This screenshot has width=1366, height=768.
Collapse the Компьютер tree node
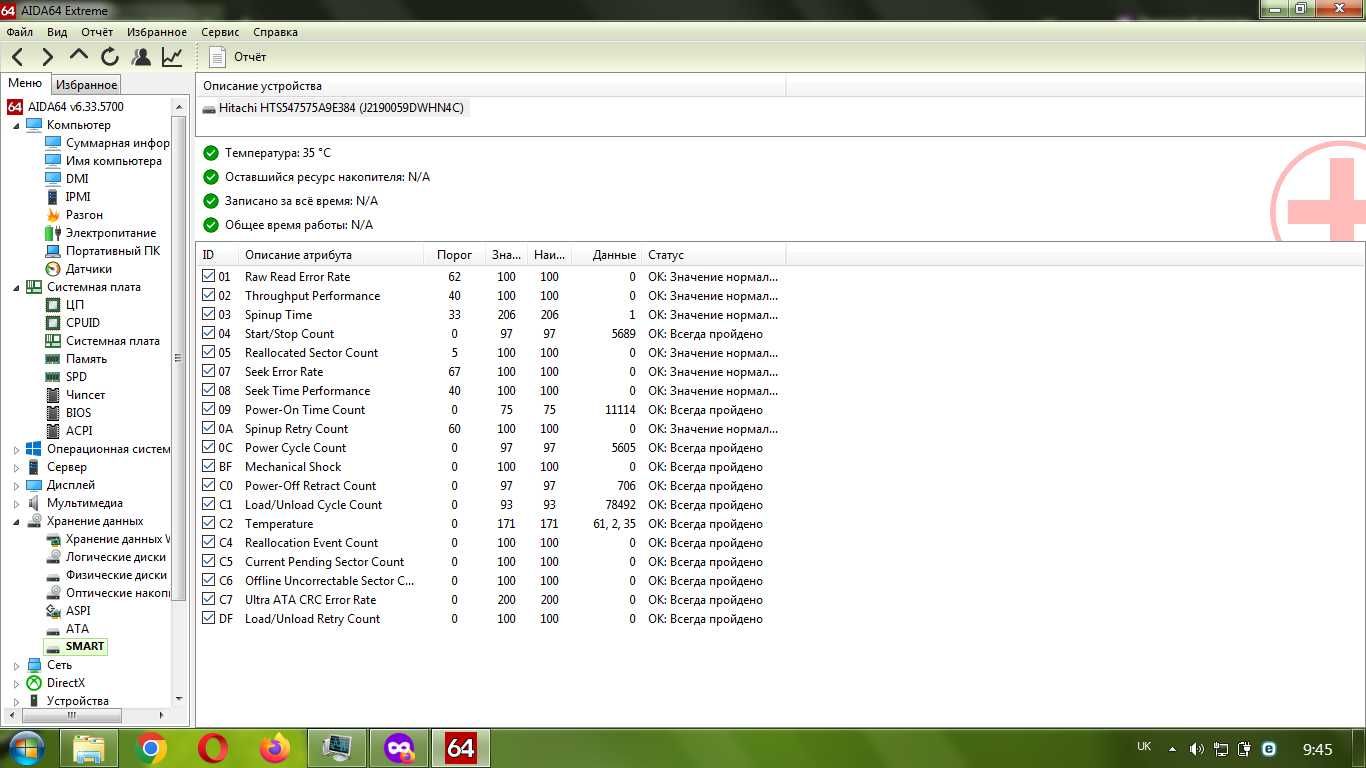(x=16, y=126)
